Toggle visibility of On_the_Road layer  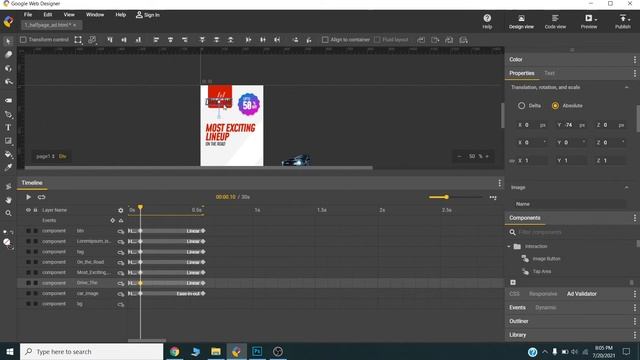coord(28,262)
